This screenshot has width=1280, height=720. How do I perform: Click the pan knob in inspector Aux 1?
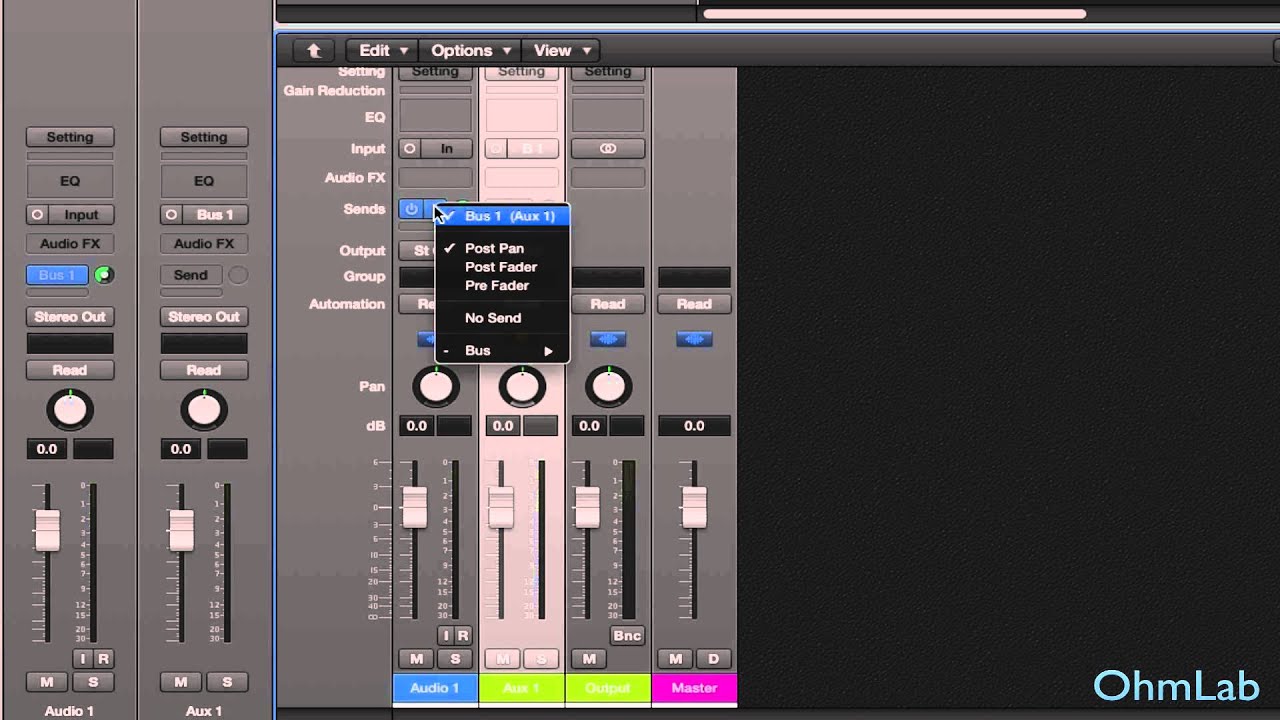tap(204, 410)
